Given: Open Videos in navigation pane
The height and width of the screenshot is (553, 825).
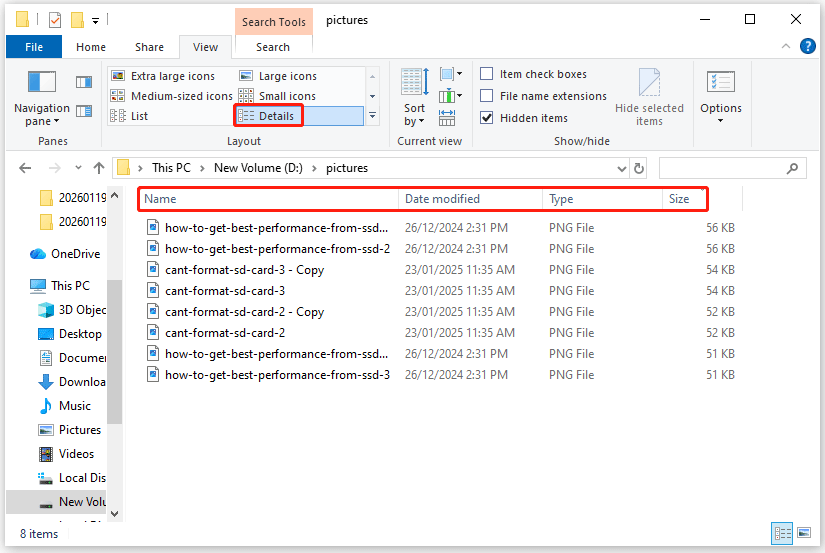Looking at the screenshot, I should coord(66,454).
